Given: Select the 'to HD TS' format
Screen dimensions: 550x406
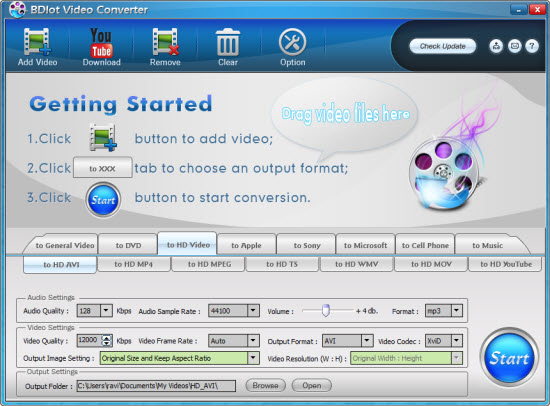Looking at the screenshot, I should pyautogui.click(x=282, y=264).
